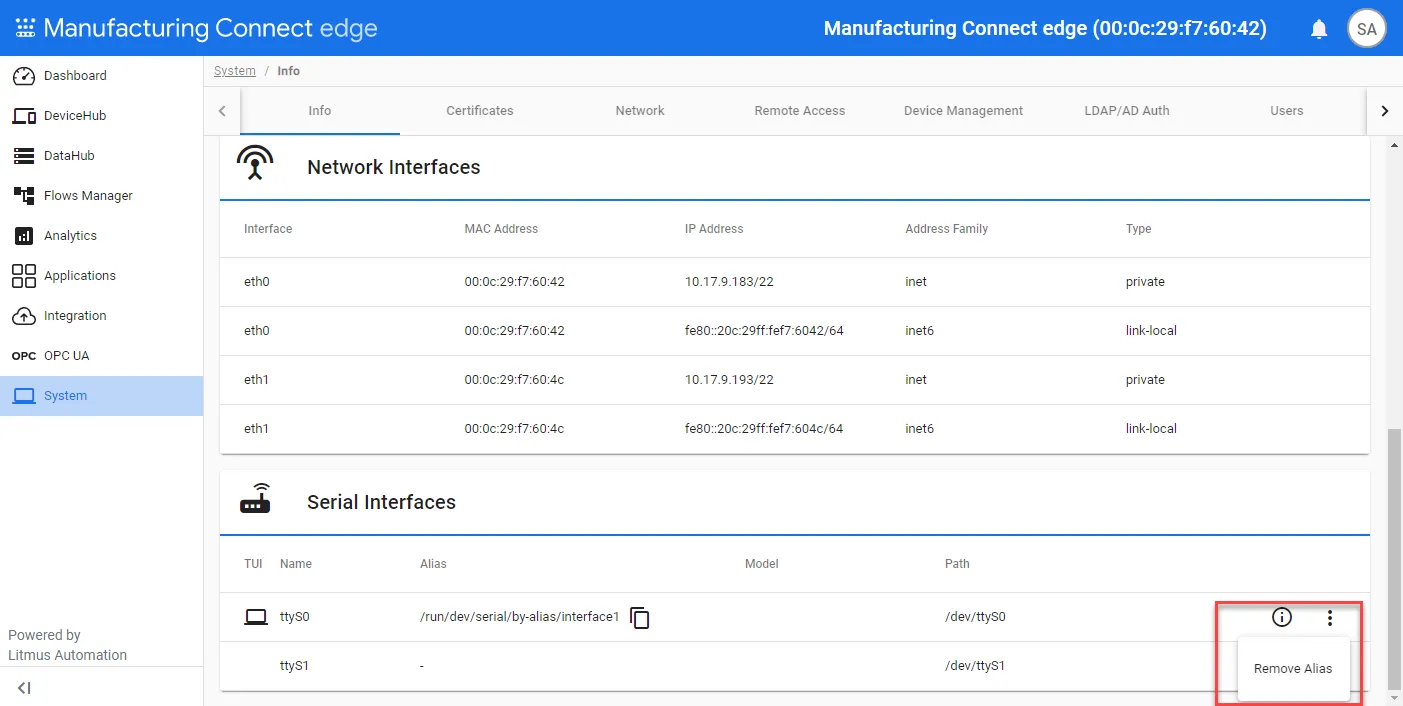The width and height of the screenshot is (1403, 706).
Task: Switch to the Certificates tab
Action: click(480, 111)
